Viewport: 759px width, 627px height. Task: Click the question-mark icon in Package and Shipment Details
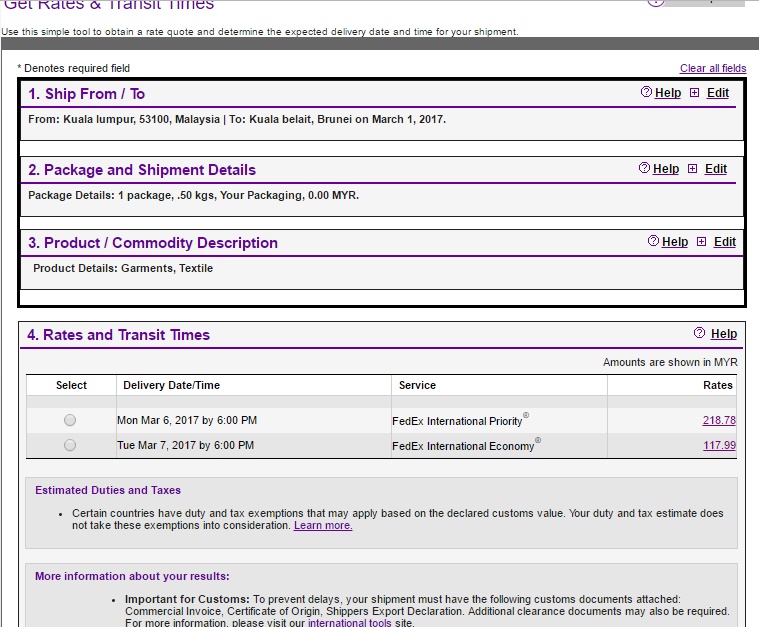(644, 168)
